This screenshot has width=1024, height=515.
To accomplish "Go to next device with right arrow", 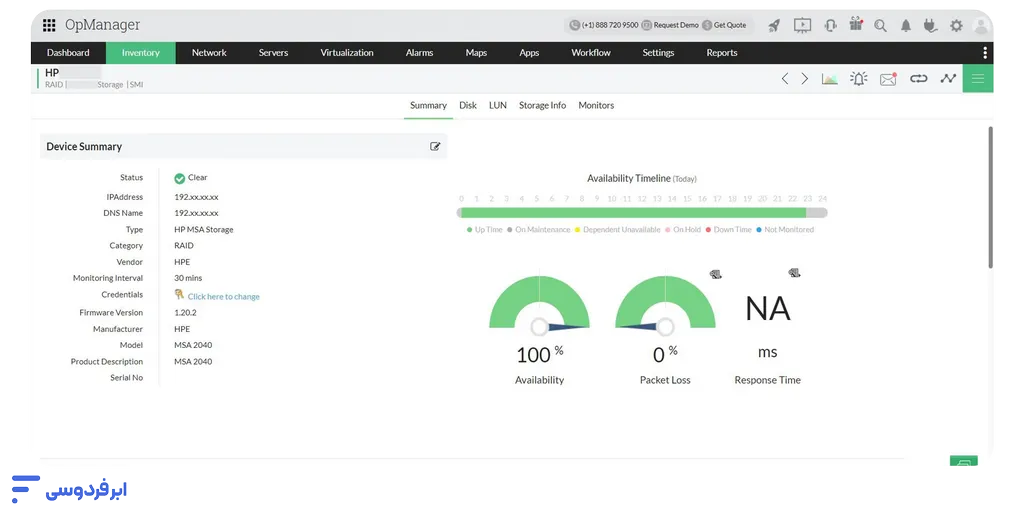I will (805, 79).
